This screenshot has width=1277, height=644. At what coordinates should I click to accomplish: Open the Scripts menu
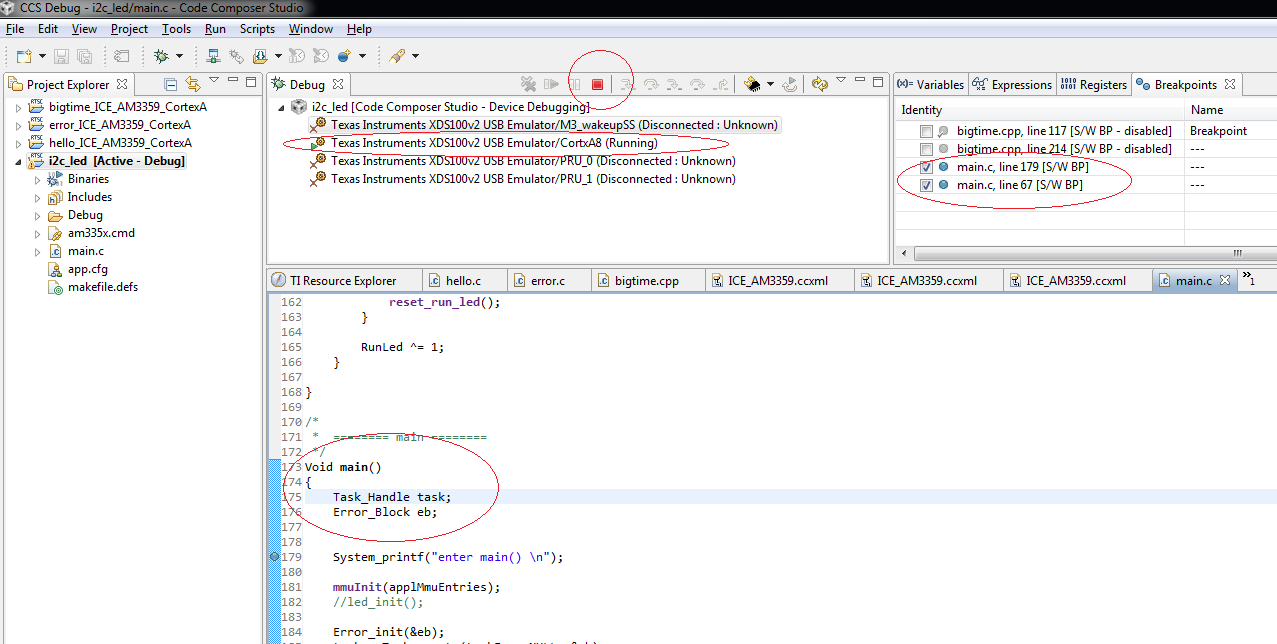point(257,29)
